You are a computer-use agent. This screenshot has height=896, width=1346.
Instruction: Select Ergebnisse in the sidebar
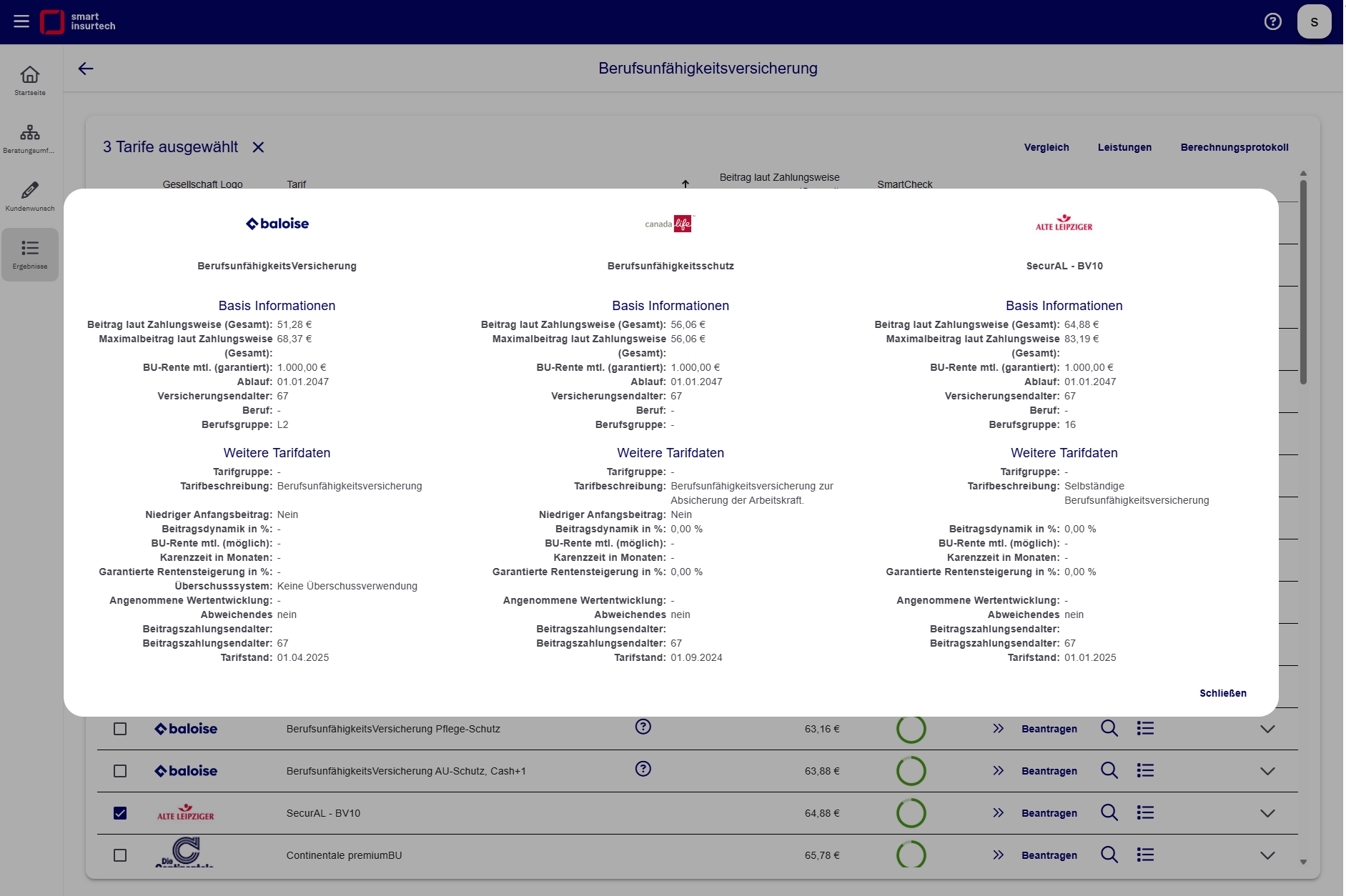[30, 254]
